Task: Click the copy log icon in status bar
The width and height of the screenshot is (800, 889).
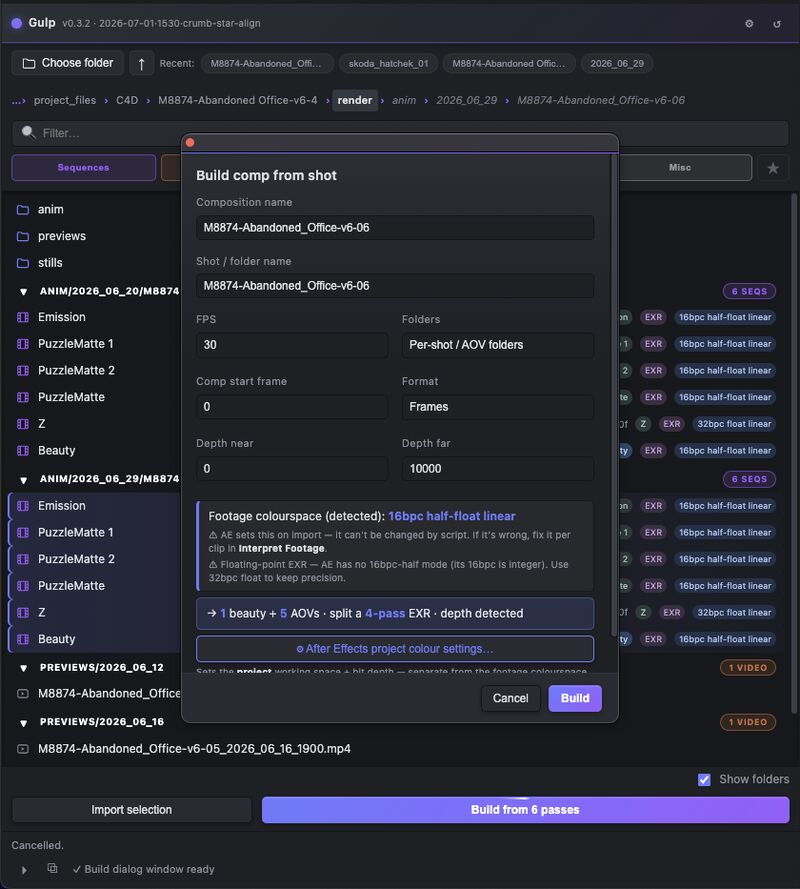Action: 52,868
